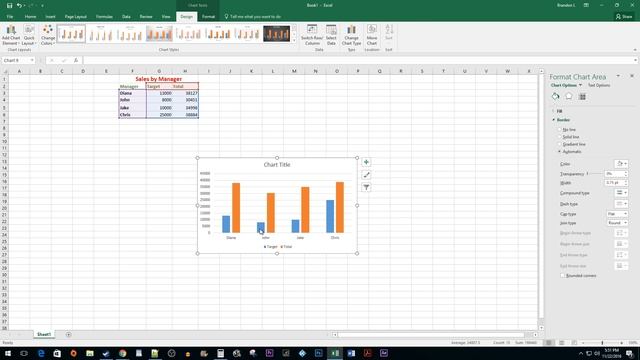
Task: Open the Change Chart Type dialog
Action: (351, 35)
